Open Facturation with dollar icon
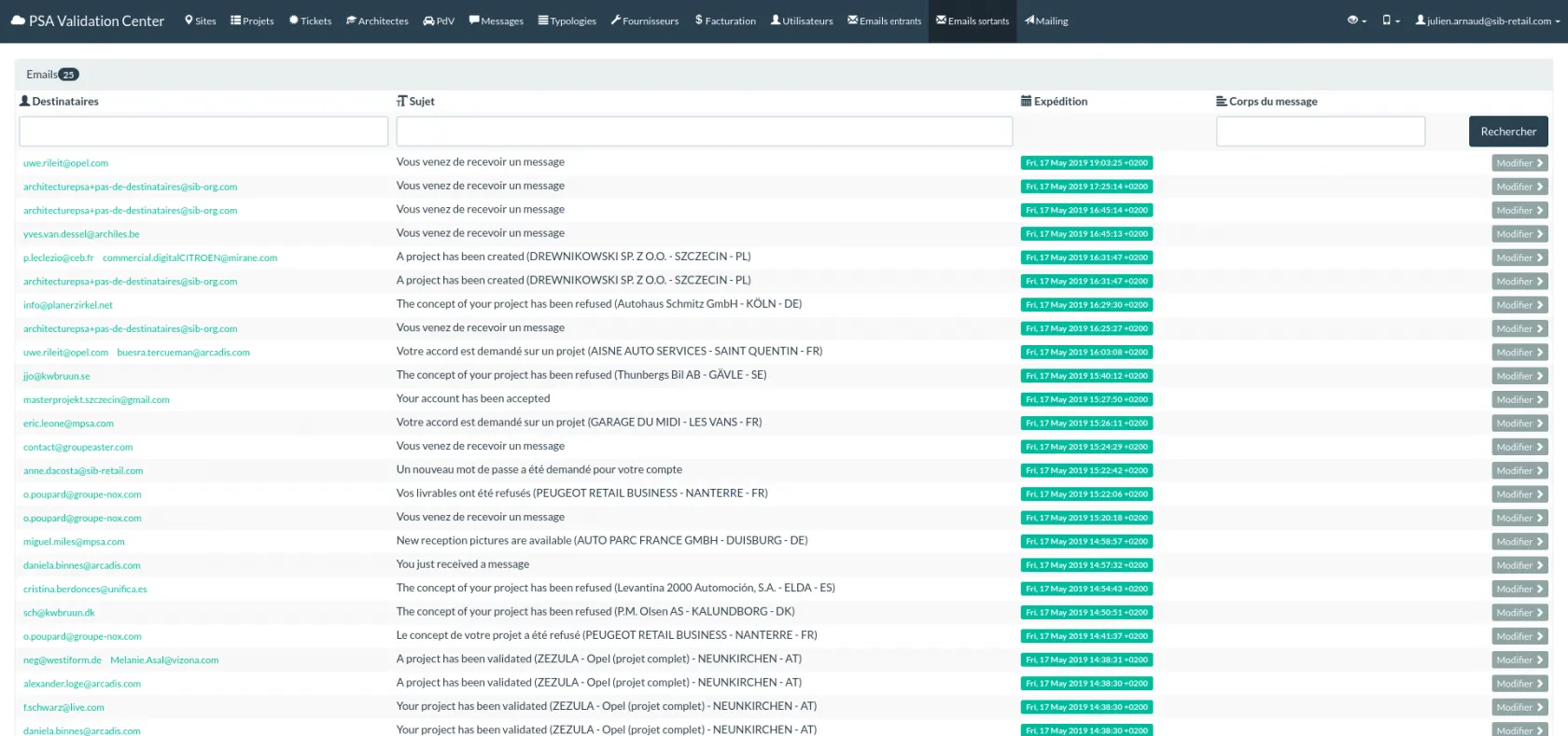Screen dimensions: 1568x736 (x=725, y=21)
